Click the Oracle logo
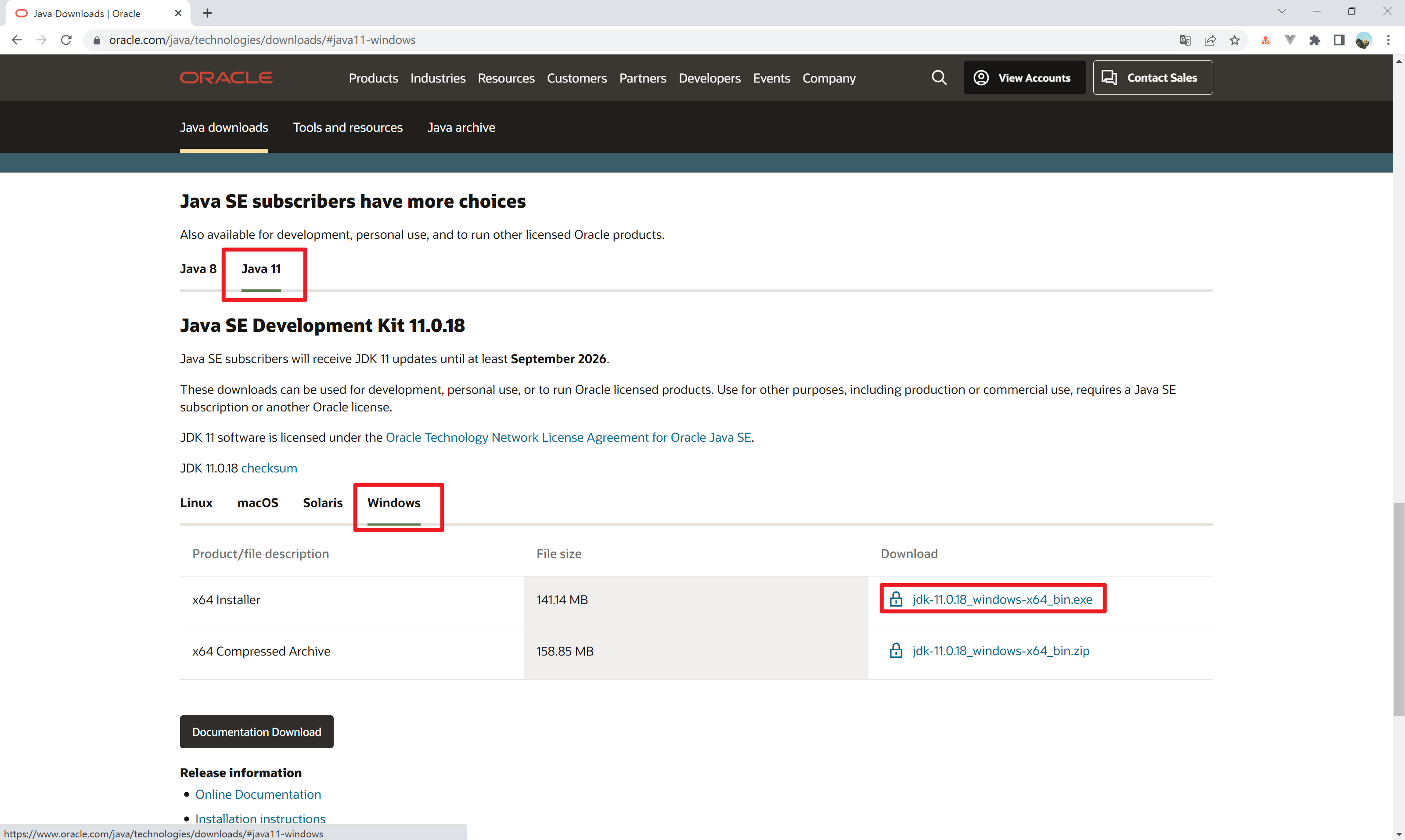The height and width of the screenshot is (840, 1405). [227, 78]
